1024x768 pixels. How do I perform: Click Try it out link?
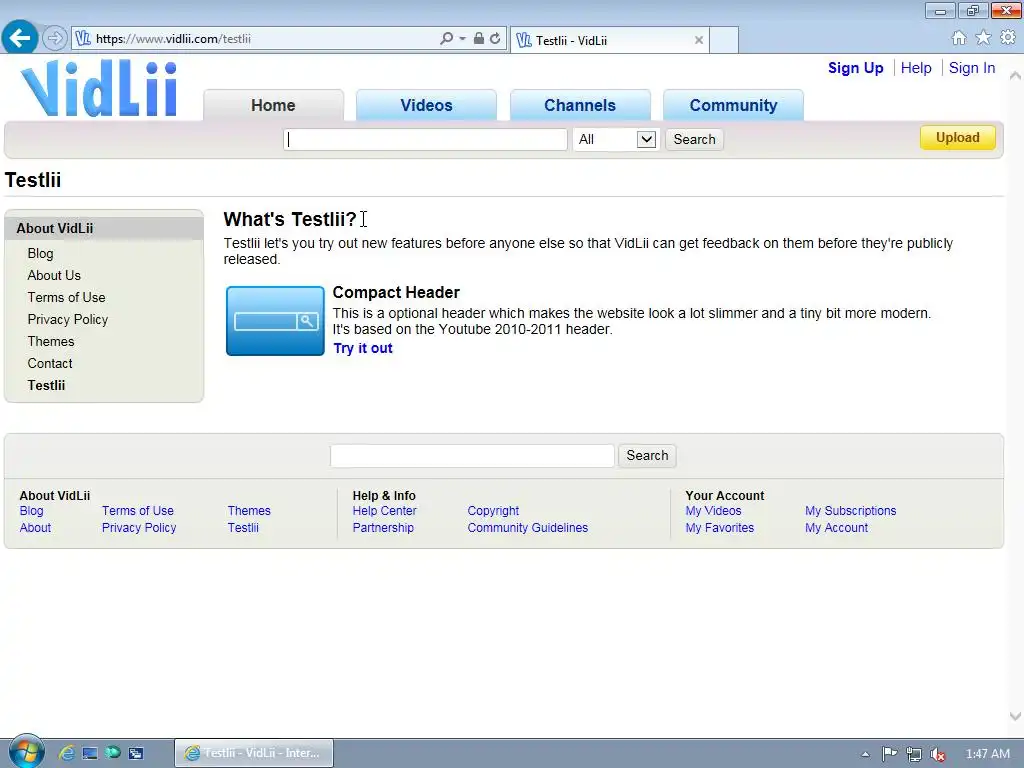(x=362, y=348)
